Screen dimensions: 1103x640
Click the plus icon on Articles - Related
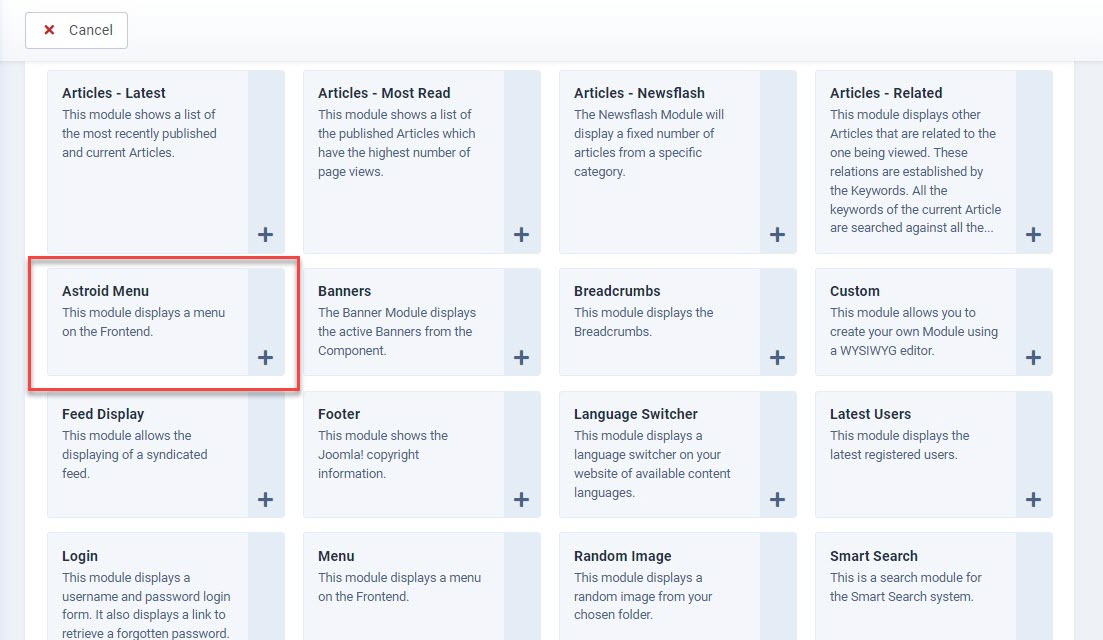[1033, 235]
